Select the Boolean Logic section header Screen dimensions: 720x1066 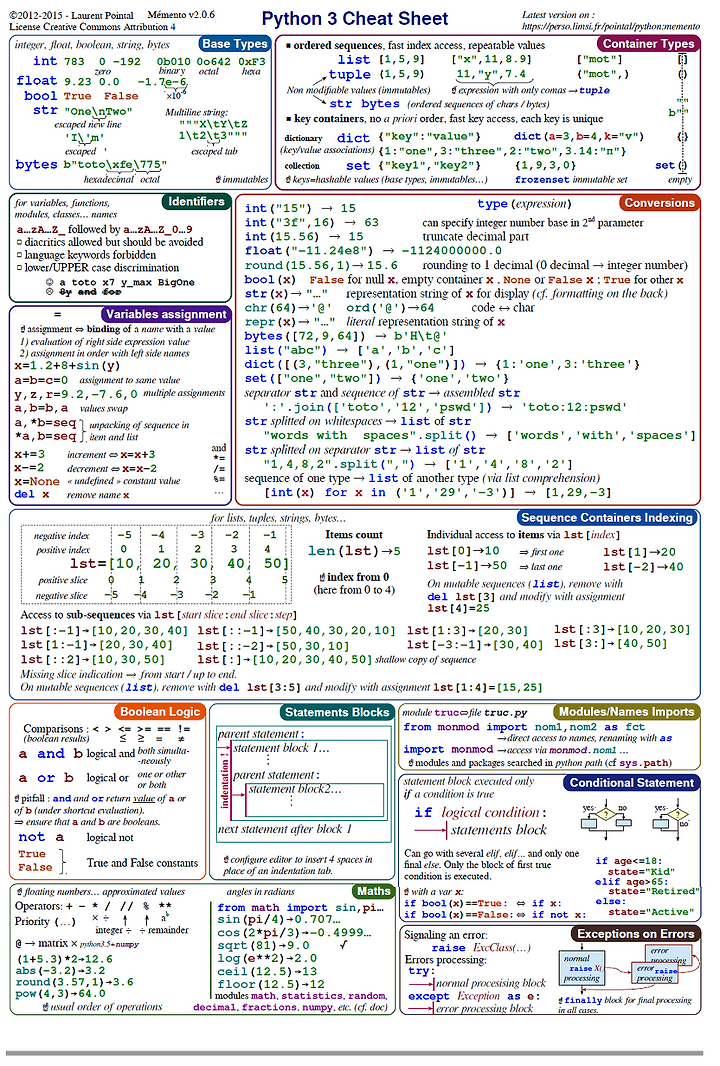pyautogui.click(x=160, y=711)
